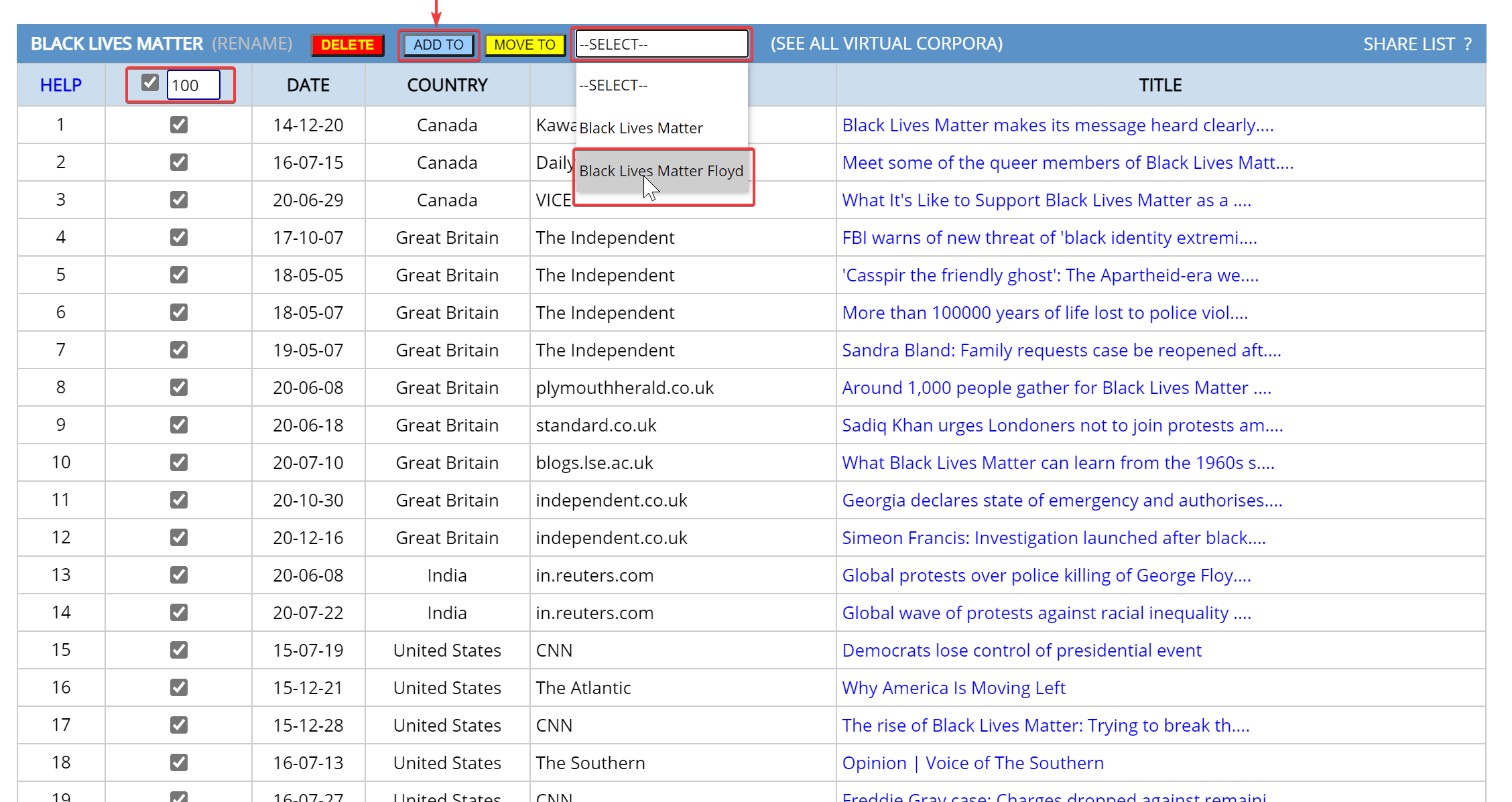Image resolution: width=1512 pixels, height=802 pixels.
Task: Uncheck the checkbox in row 5
Action: 179,275
